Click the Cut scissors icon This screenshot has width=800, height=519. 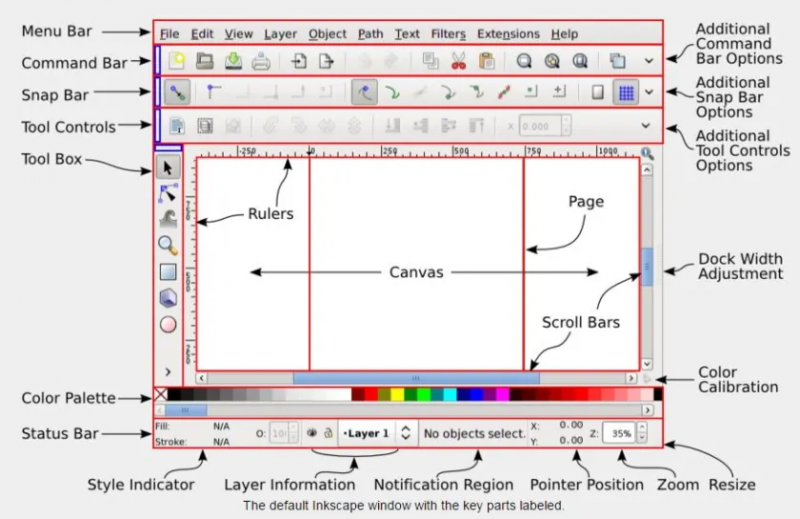tap(458, 61)
